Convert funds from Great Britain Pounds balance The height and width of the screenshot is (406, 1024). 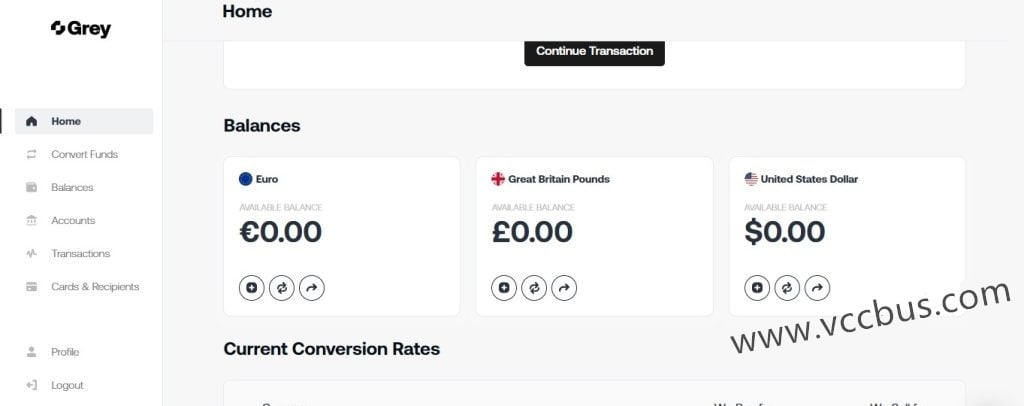click(x=534, y=287)
